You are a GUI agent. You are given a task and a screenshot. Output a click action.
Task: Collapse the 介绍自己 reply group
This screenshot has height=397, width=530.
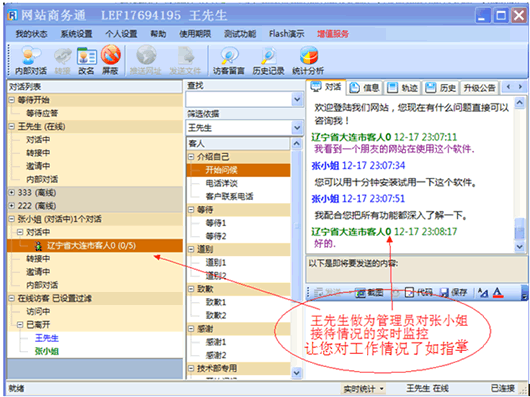191,157
